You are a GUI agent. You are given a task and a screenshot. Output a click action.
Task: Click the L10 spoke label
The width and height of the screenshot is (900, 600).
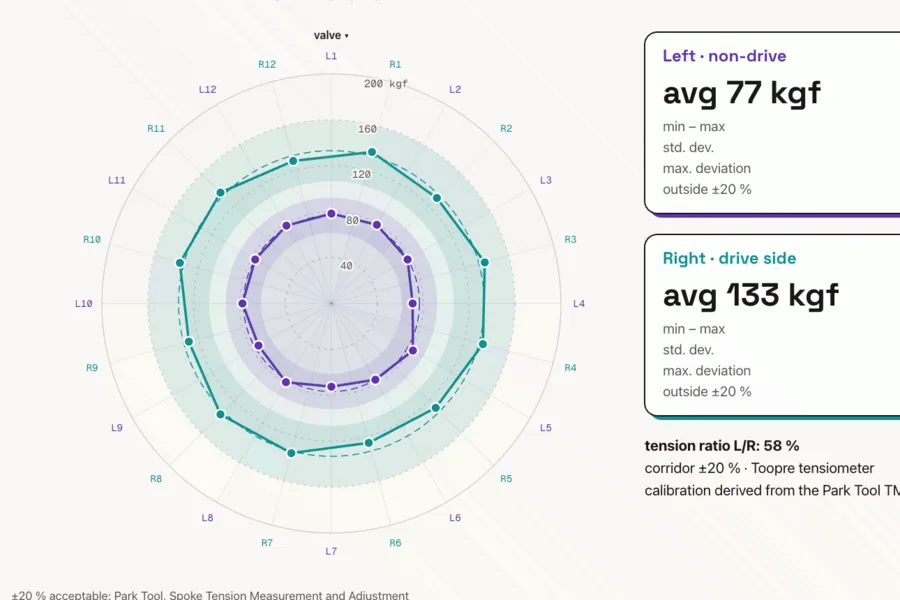pyautogui.click(x=84, y=303)
